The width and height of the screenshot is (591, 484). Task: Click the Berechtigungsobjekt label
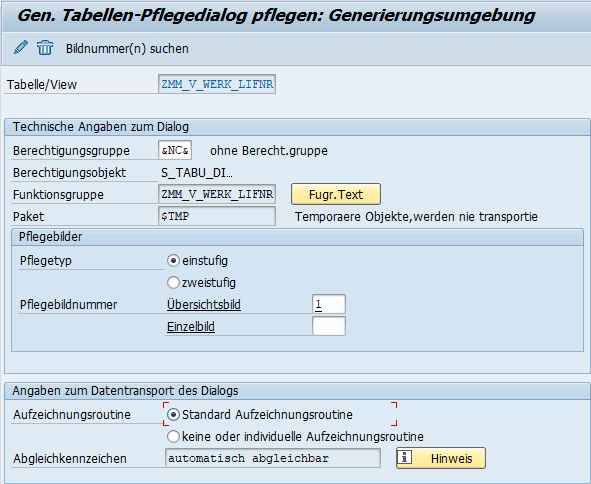(70, 173)
